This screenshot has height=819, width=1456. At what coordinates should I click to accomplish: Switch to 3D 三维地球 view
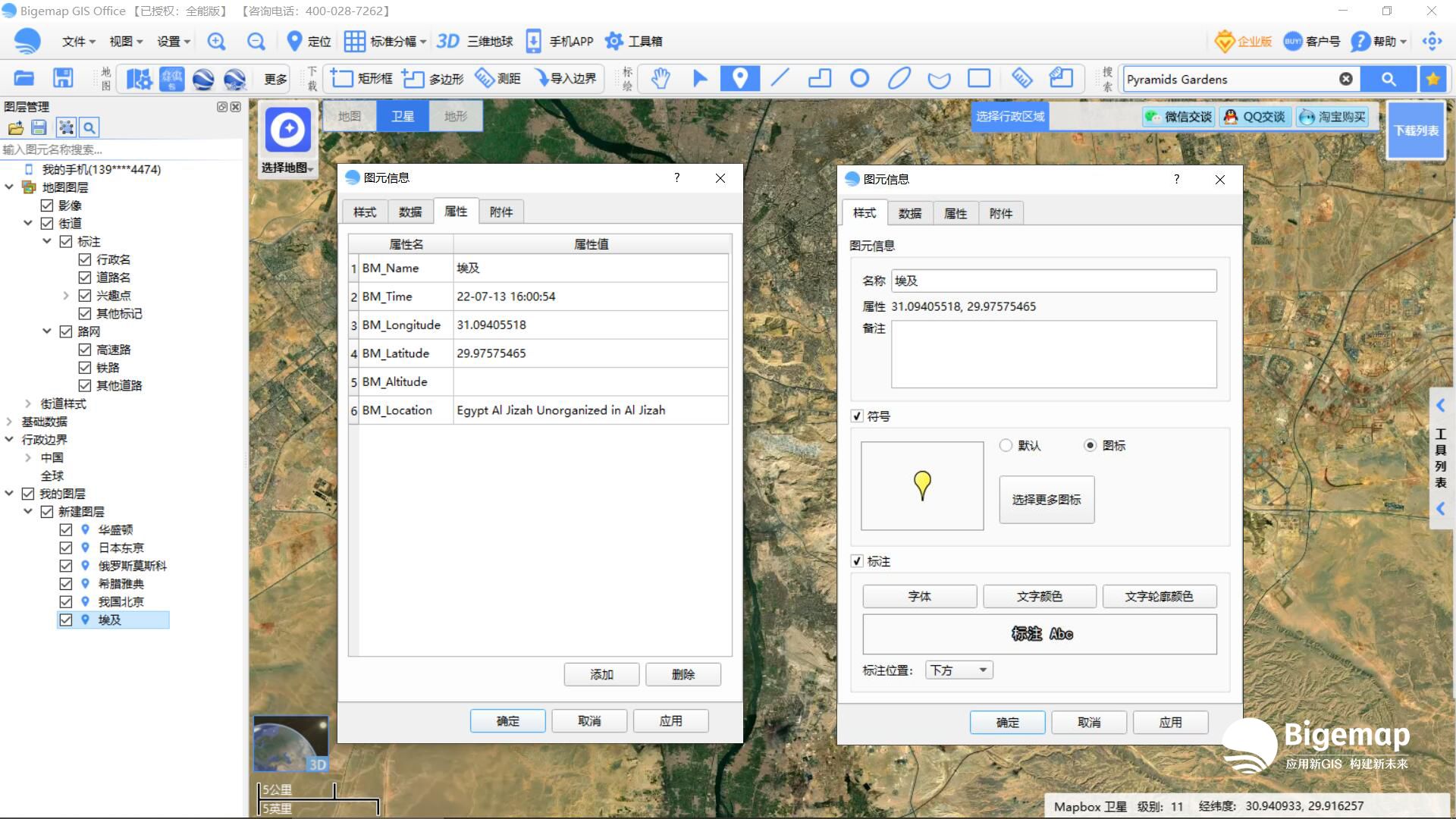tap(475, 41)
